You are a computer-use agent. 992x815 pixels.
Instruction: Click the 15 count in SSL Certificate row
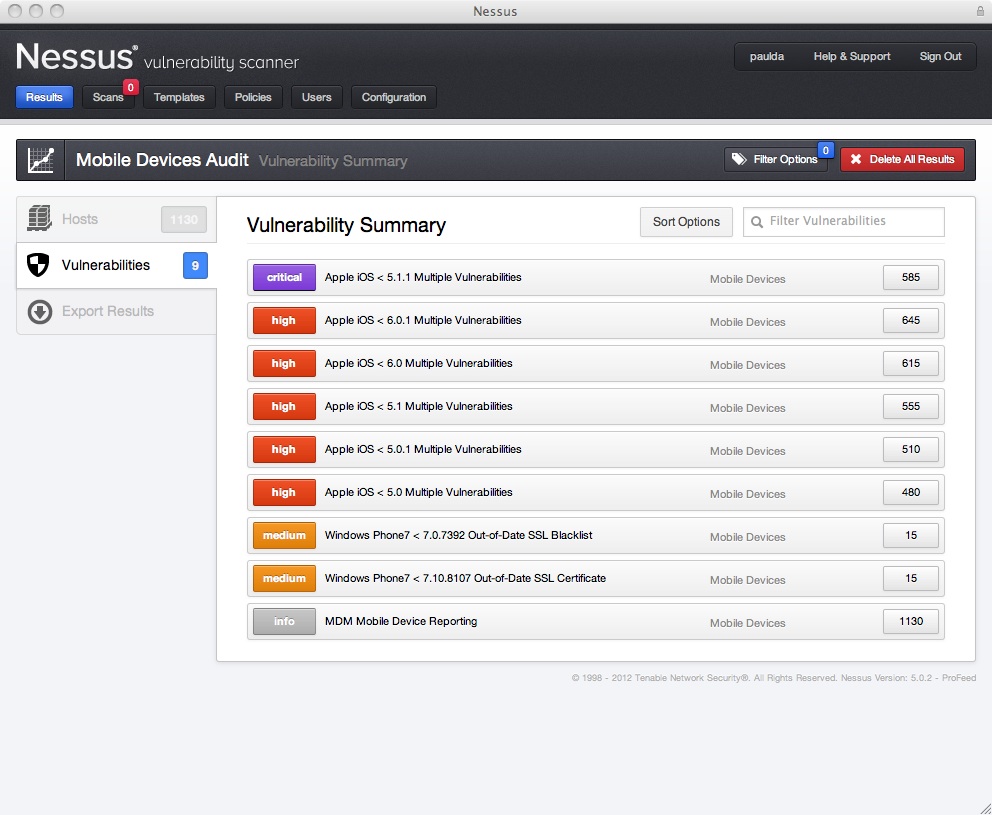pyautogui.click(x=910, y=578)
